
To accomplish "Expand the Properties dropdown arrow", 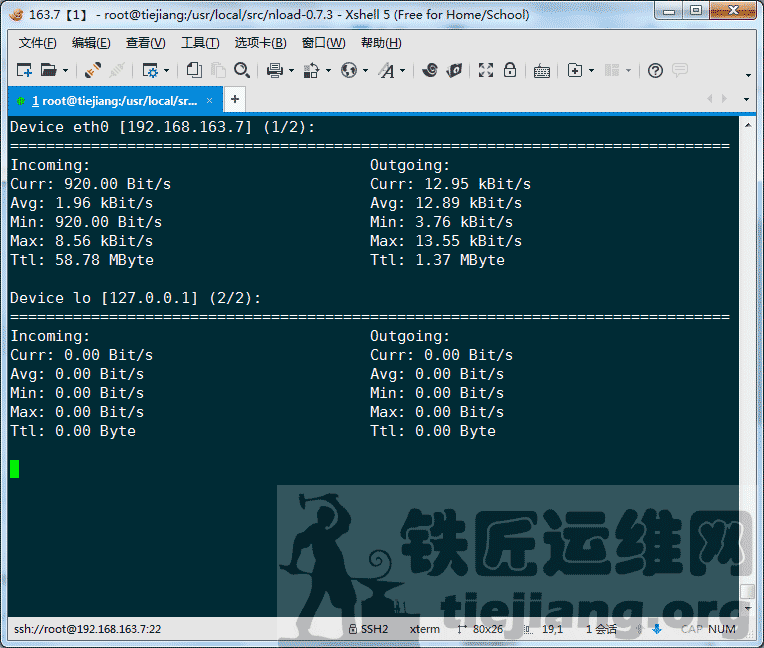I will 167,71.
